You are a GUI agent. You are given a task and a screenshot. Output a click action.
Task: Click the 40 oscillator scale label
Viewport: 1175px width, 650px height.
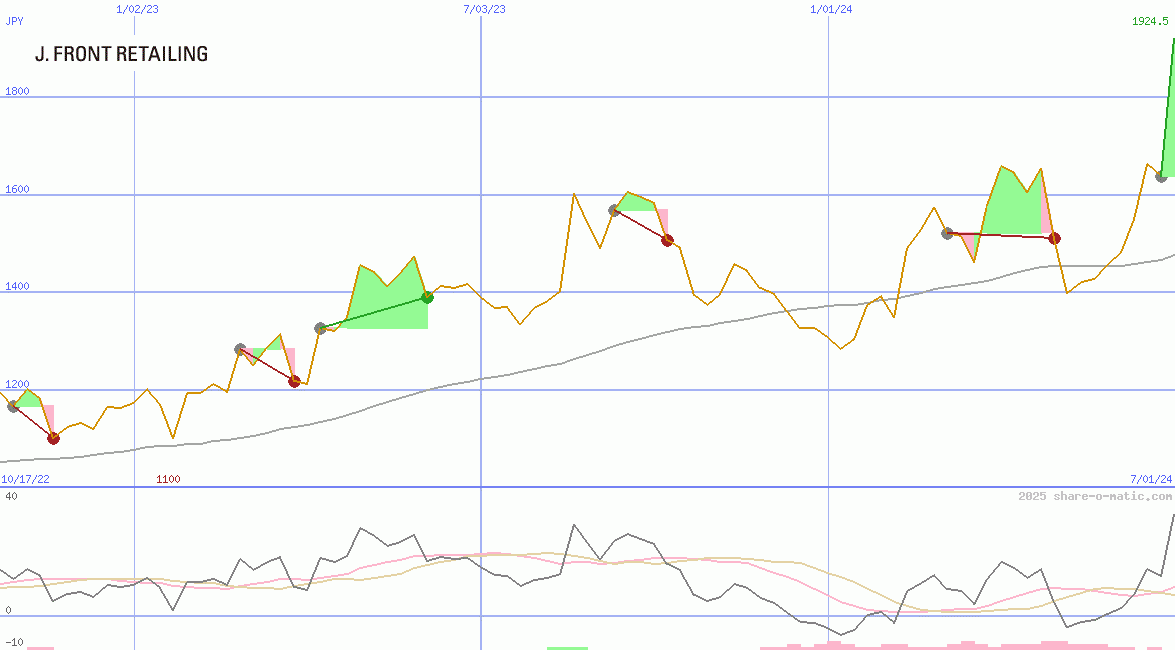[11, 496]
